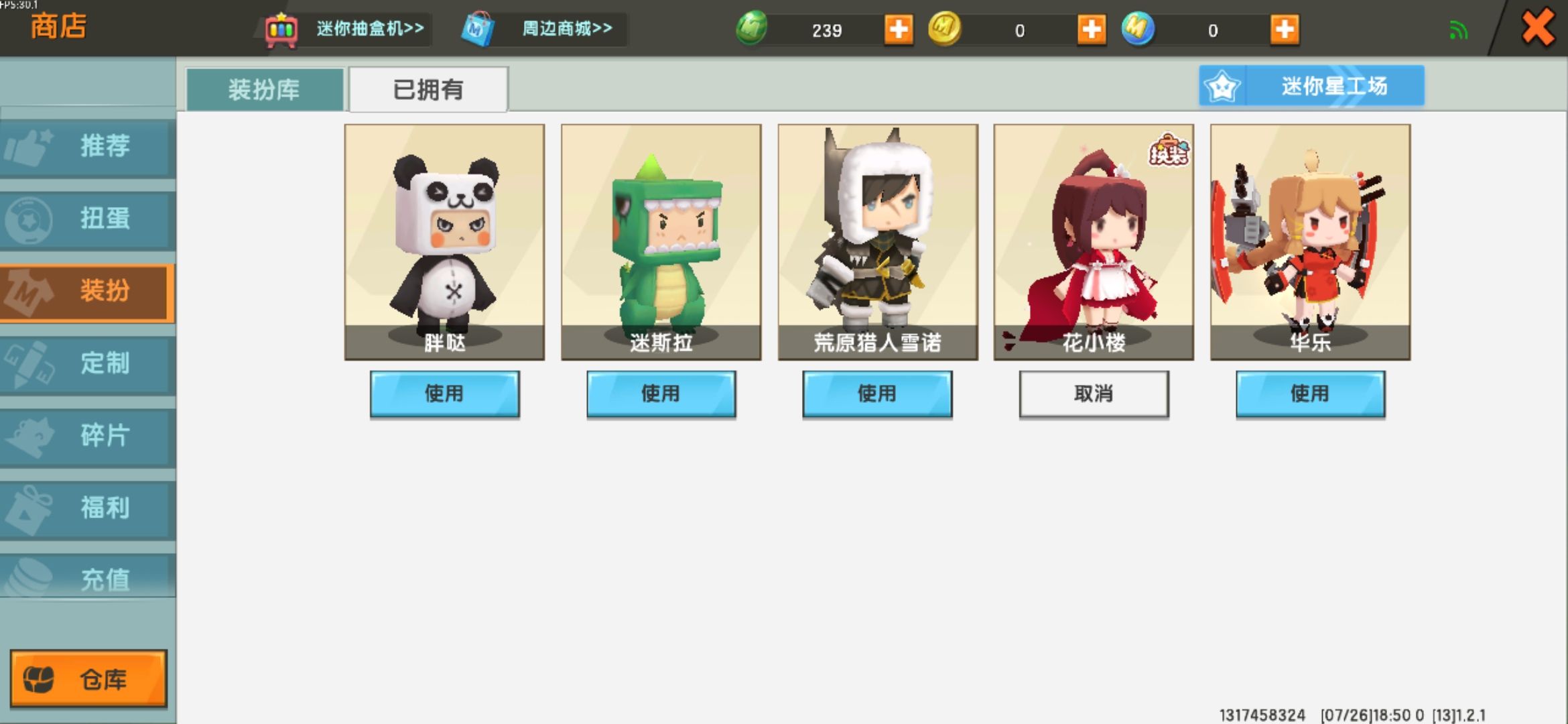The width and height of the screenshot is (1568, 724).
Task: Open the 迷你星工场 star workshop
Action: click(x=1311, y=86)
